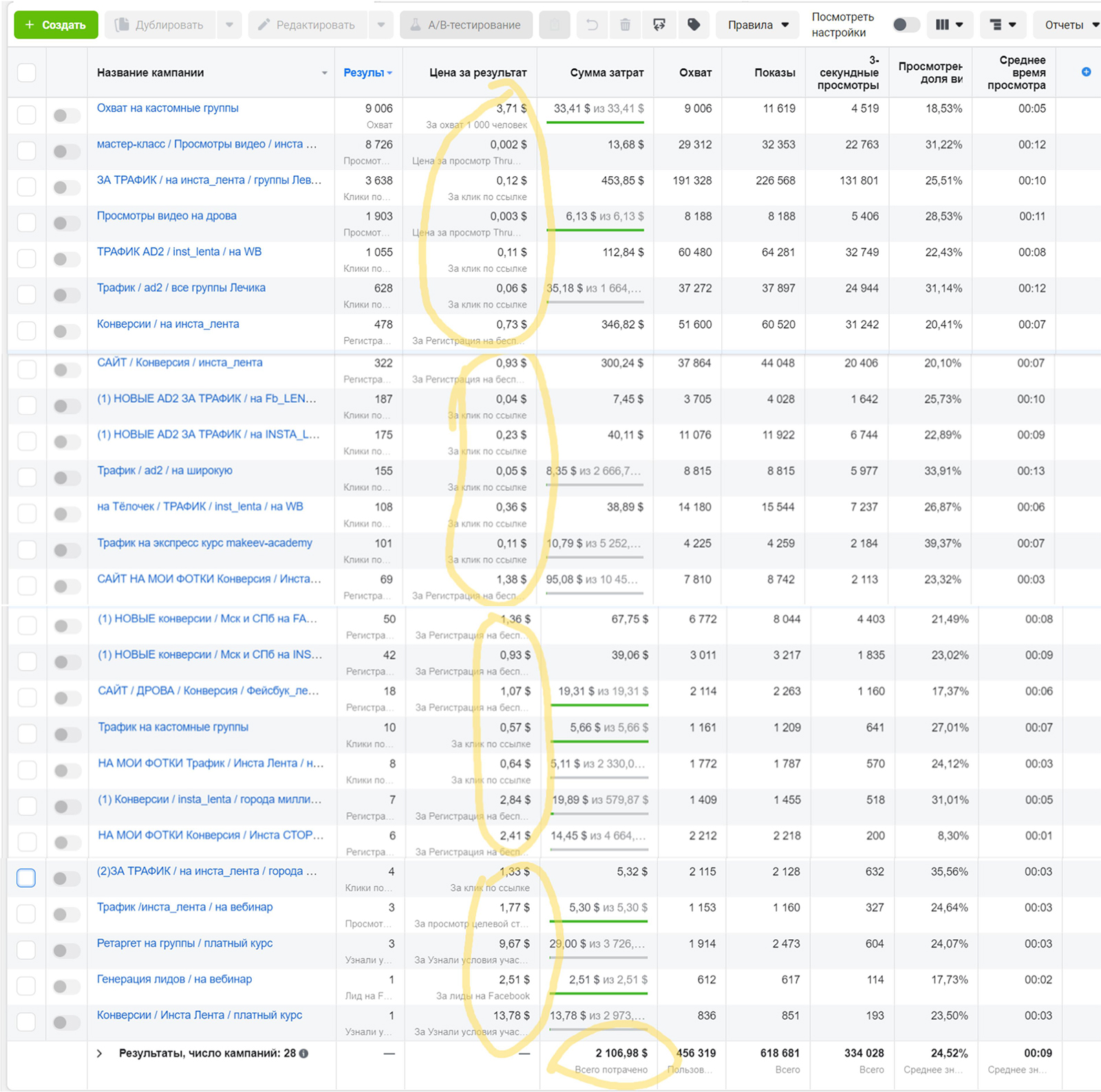Tick checkbox for Трафик на кастомные группы
Image resolution: width=1101 pixels, height=1092 pixels.
point(27,734)
